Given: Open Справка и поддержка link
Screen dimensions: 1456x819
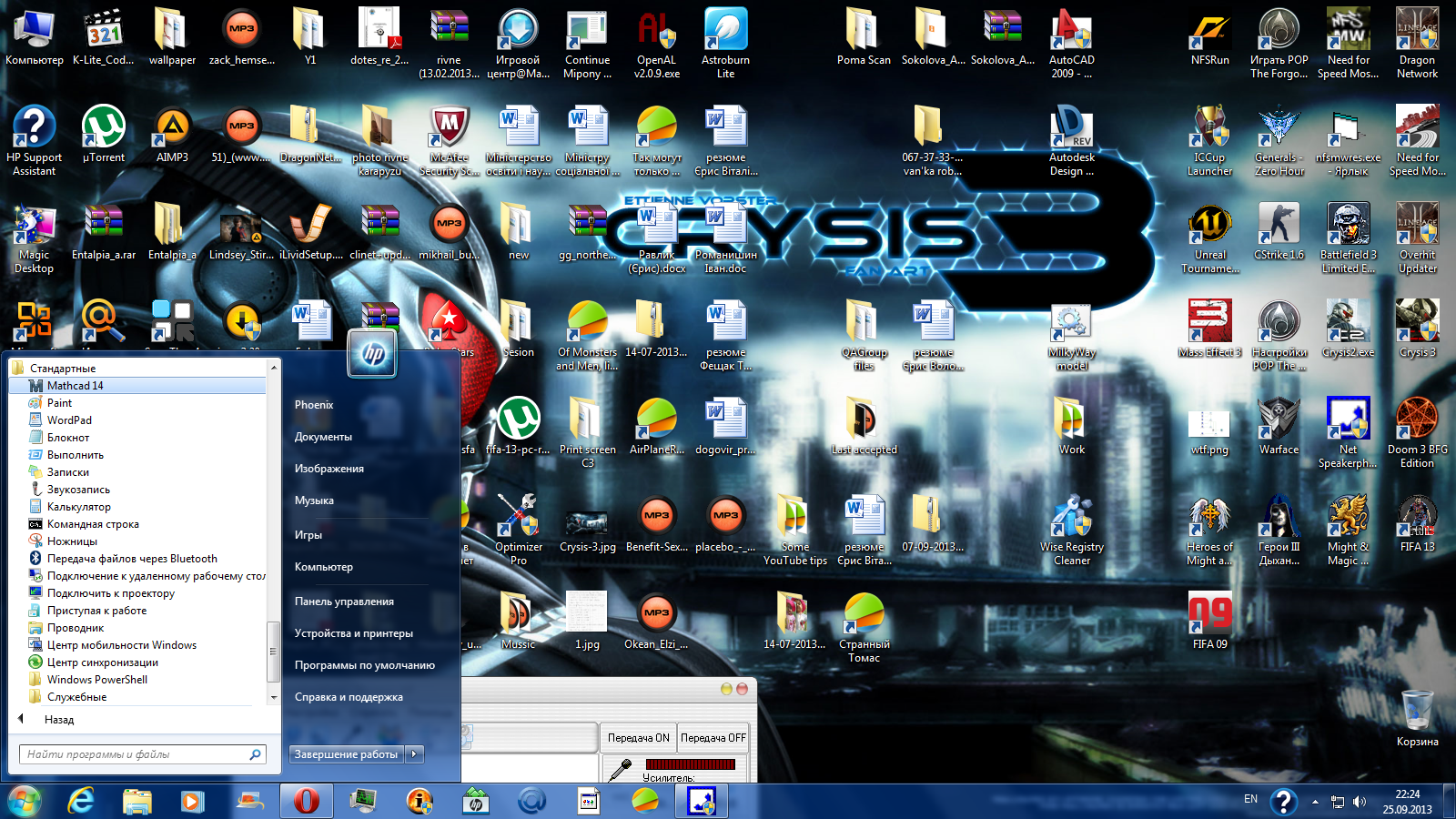Looking at the screenshot, I should 349,697.
